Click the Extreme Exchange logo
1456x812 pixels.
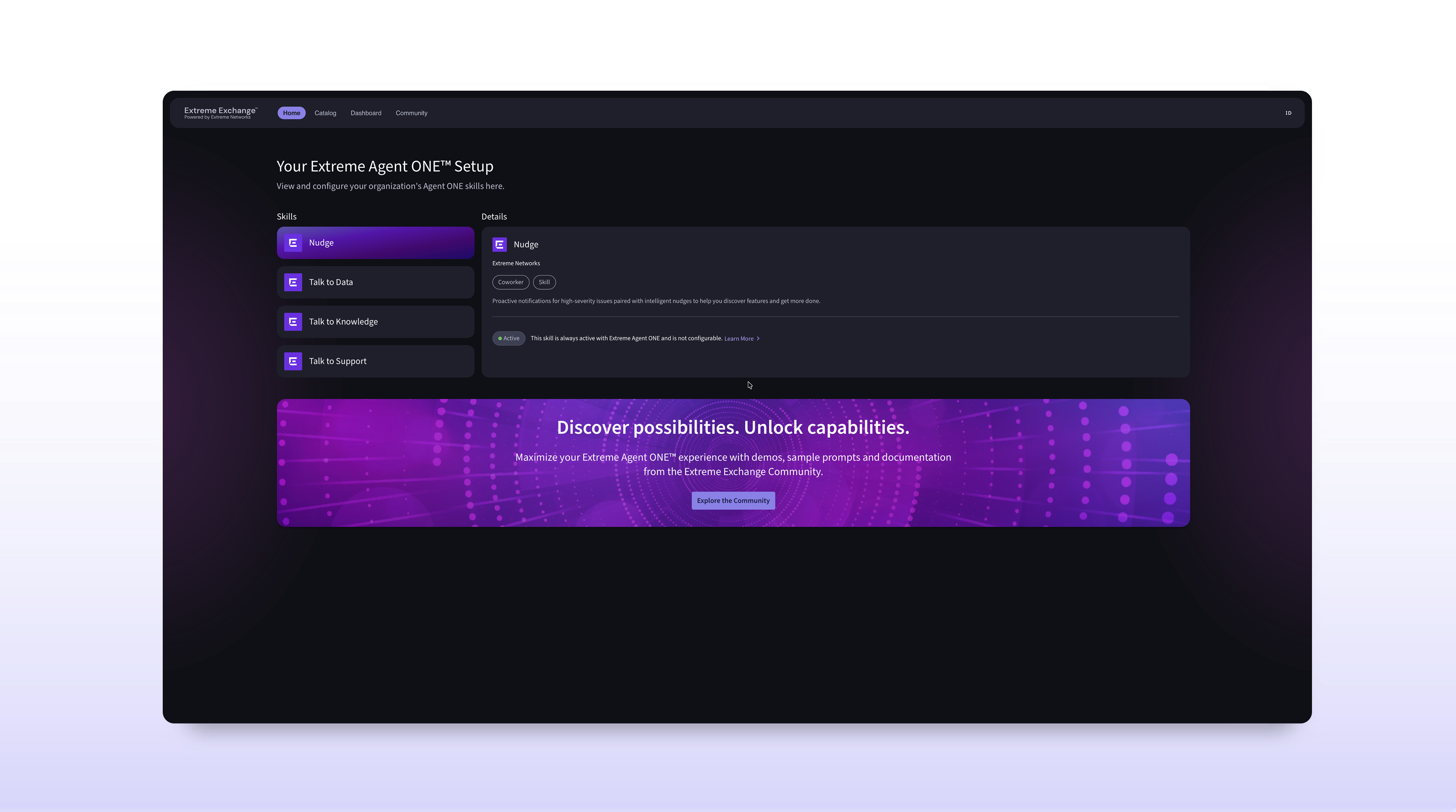tap(220, 112)
